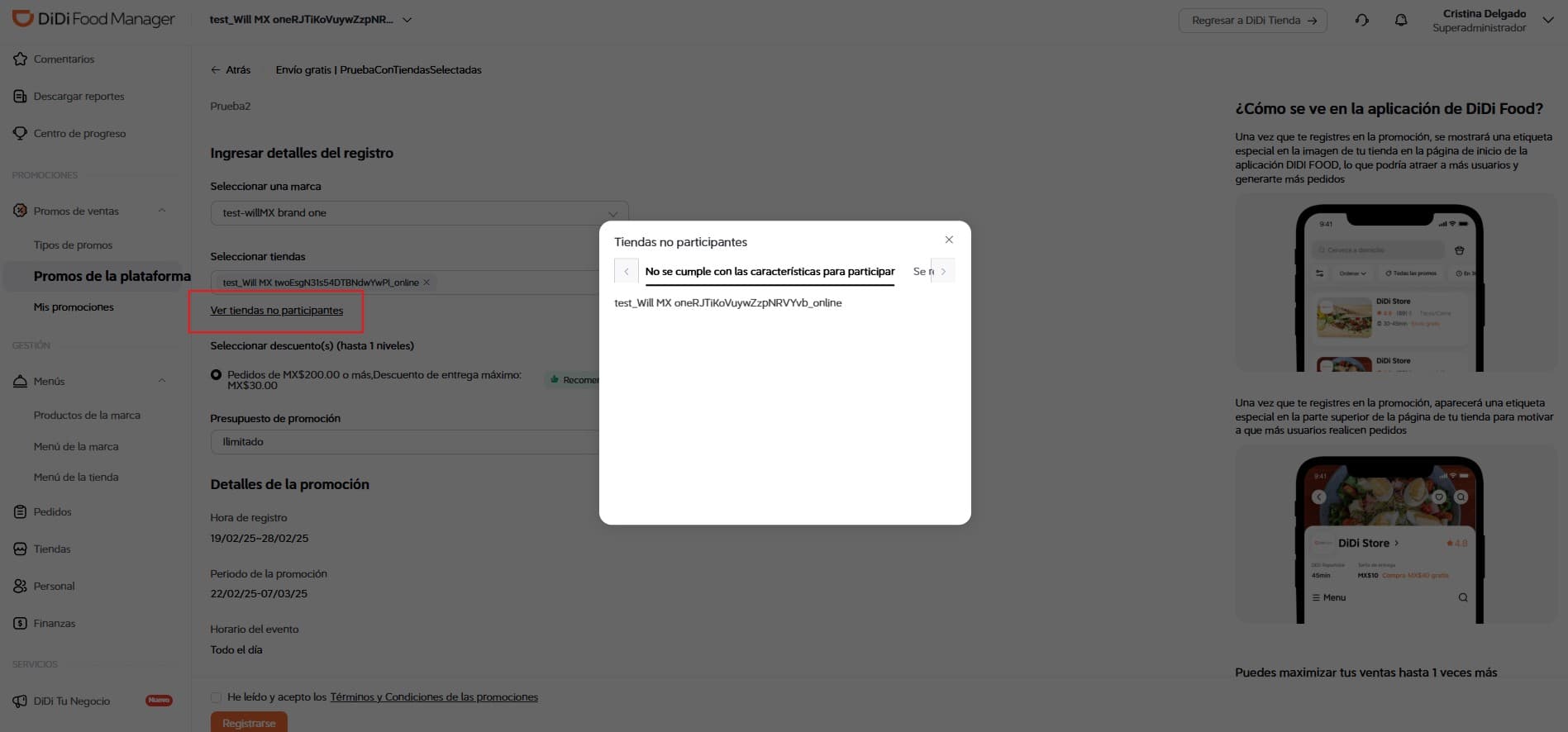Viewport: 1568px width, 732px height.
Task: Click the Centro de progreso trophy icon
Action: click(x=20, y=133)
